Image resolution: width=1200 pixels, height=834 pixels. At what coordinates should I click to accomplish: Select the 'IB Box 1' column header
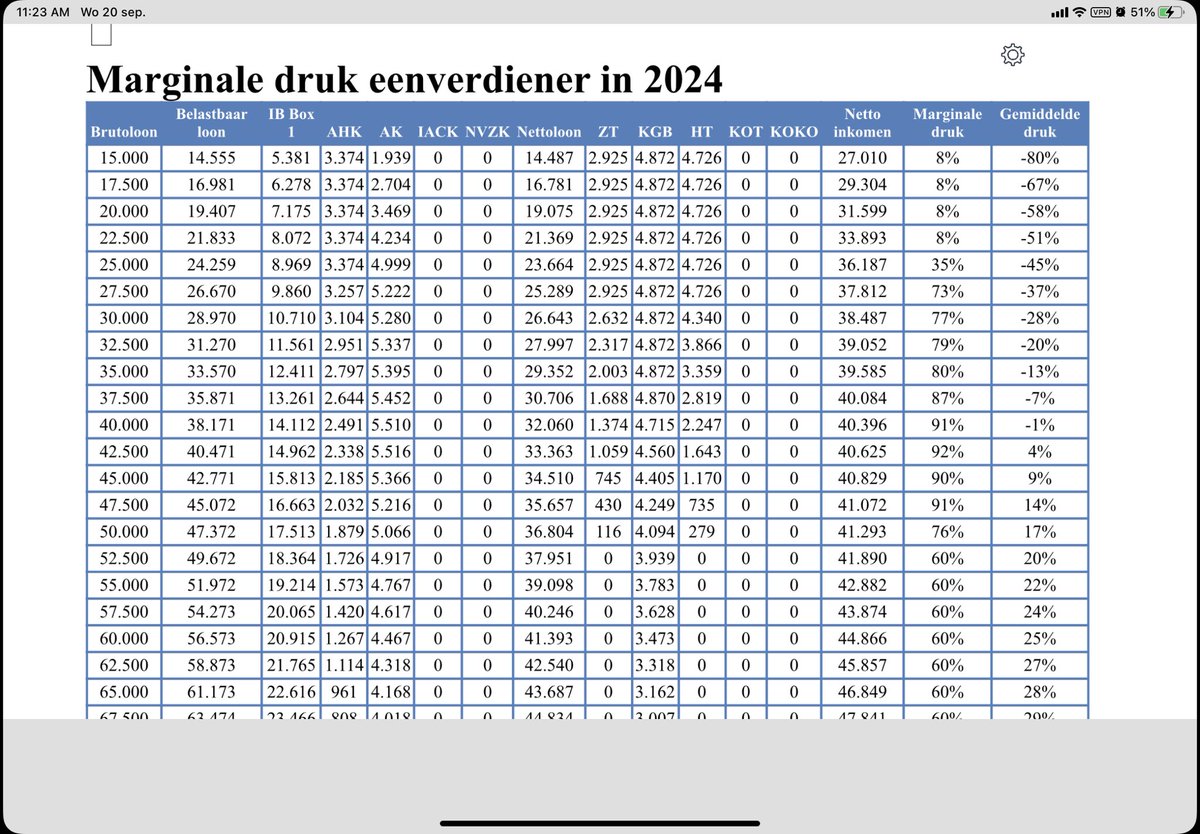tap(292, 123)
